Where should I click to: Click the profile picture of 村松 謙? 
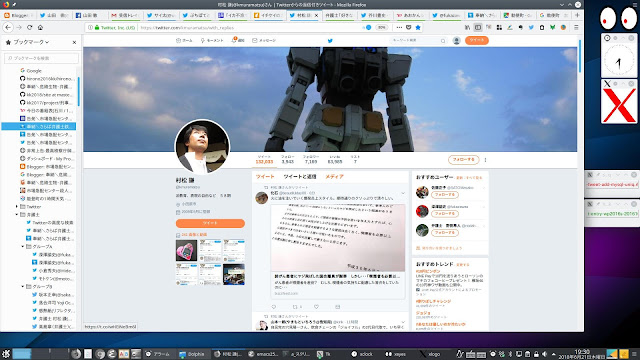(202, 147)
